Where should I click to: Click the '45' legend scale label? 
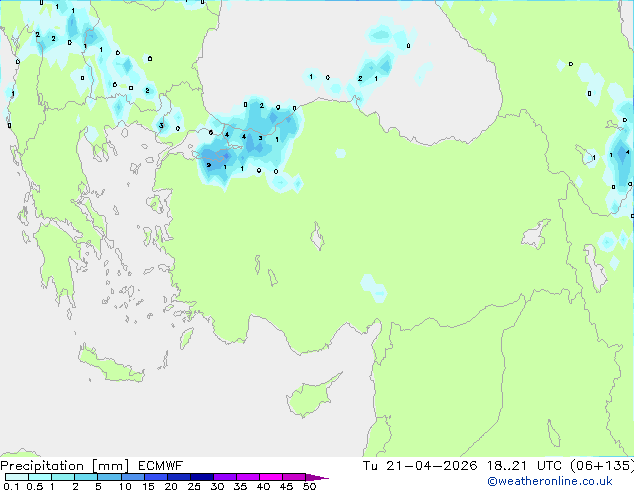pos(286,486)
